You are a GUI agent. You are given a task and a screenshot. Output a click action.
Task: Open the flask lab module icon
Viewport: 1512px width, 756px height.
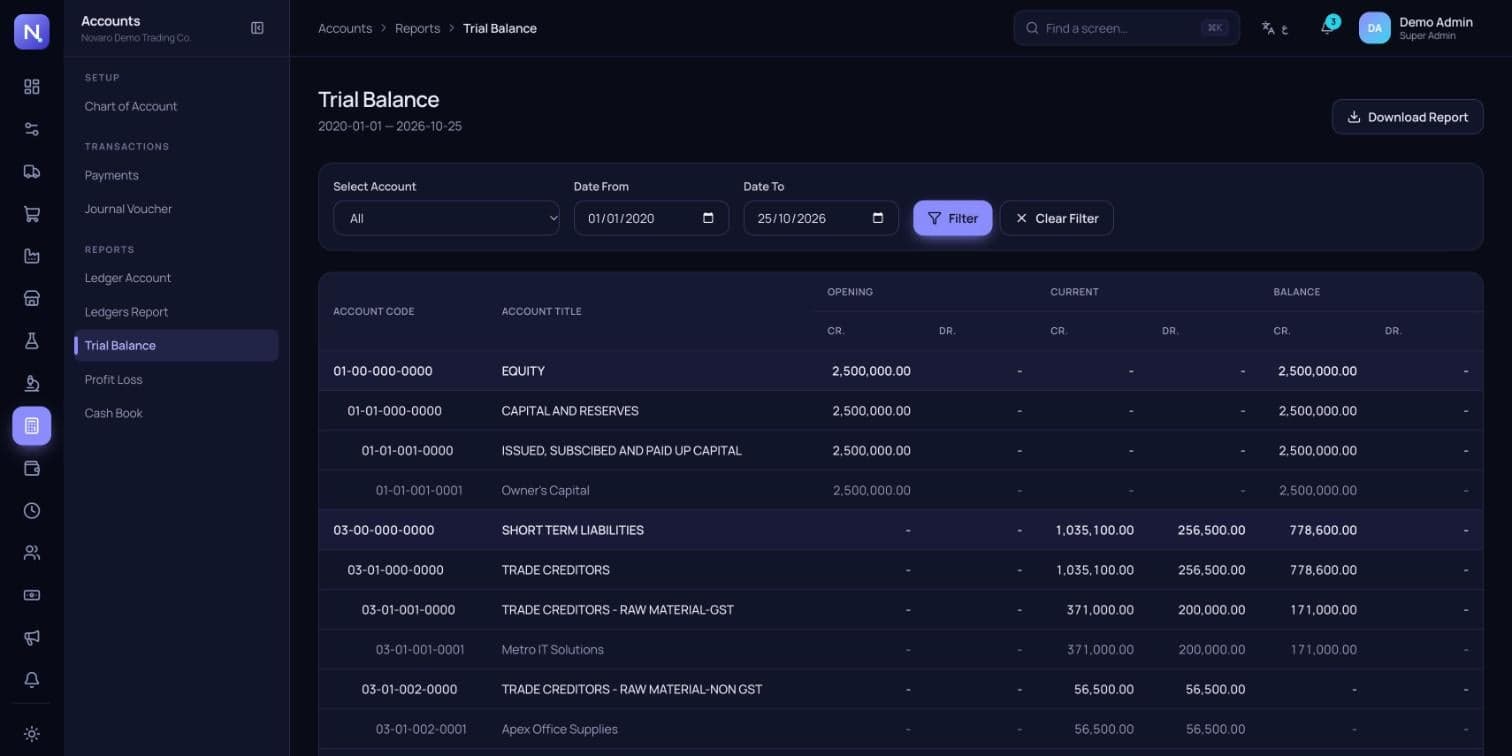click(32, 341)
